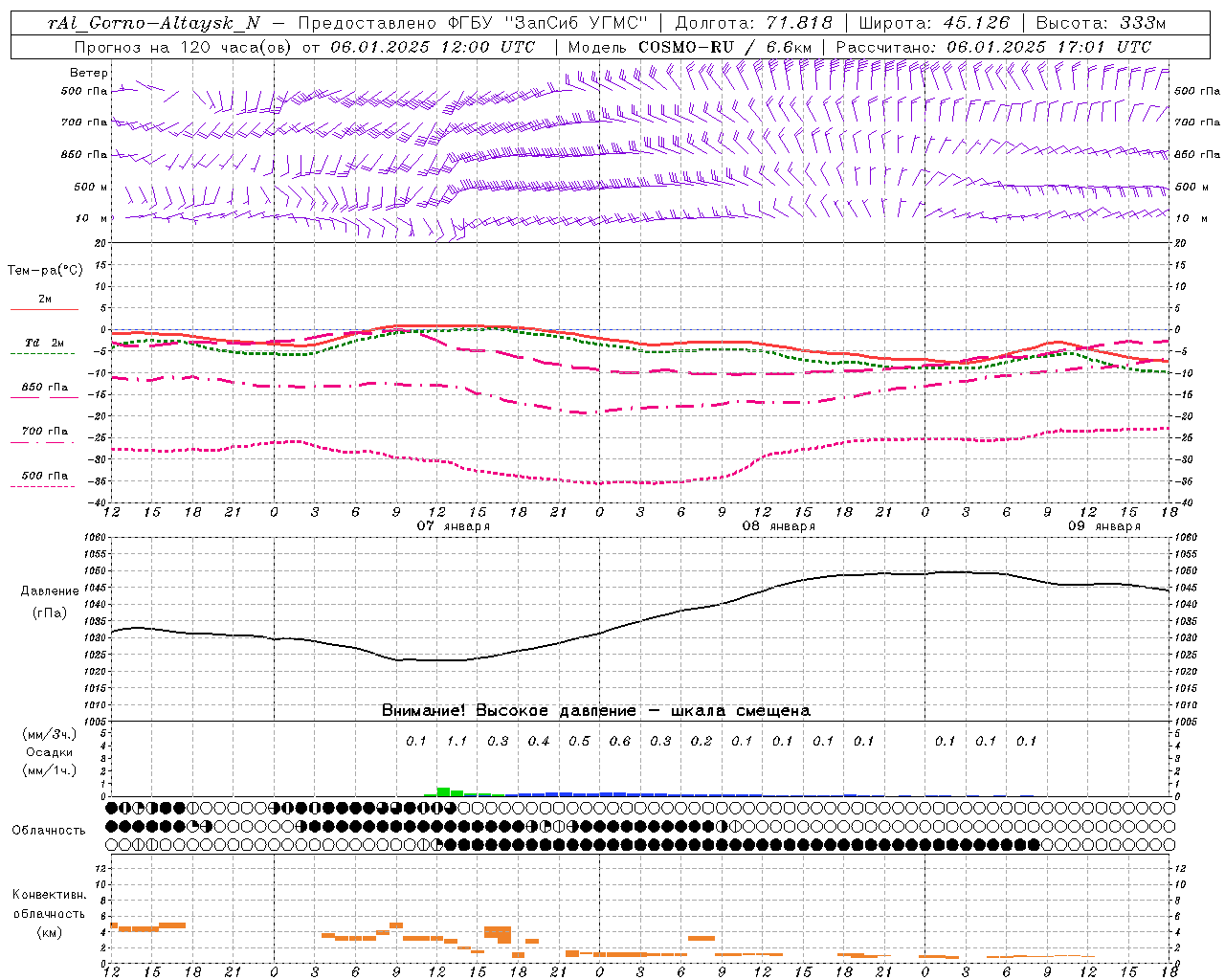
Task: Click the 07 января date label
Action: click(x=454, y=526)
